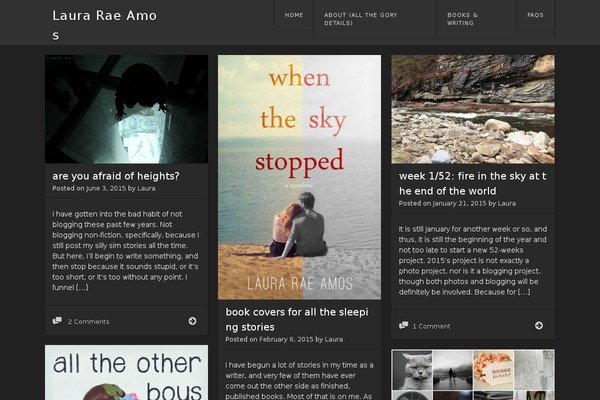This screenshot has height=400, width=600.
Task: Click the Laura Rae Amos site title
Action: click(x=104, y=25)
